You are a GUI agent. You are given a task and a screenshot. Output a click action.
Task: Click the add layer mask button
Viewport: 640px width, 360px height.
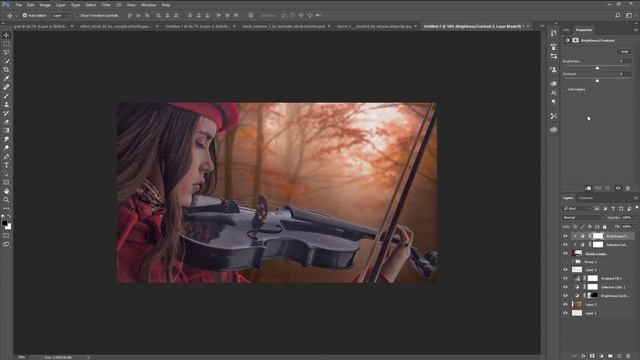592,356
